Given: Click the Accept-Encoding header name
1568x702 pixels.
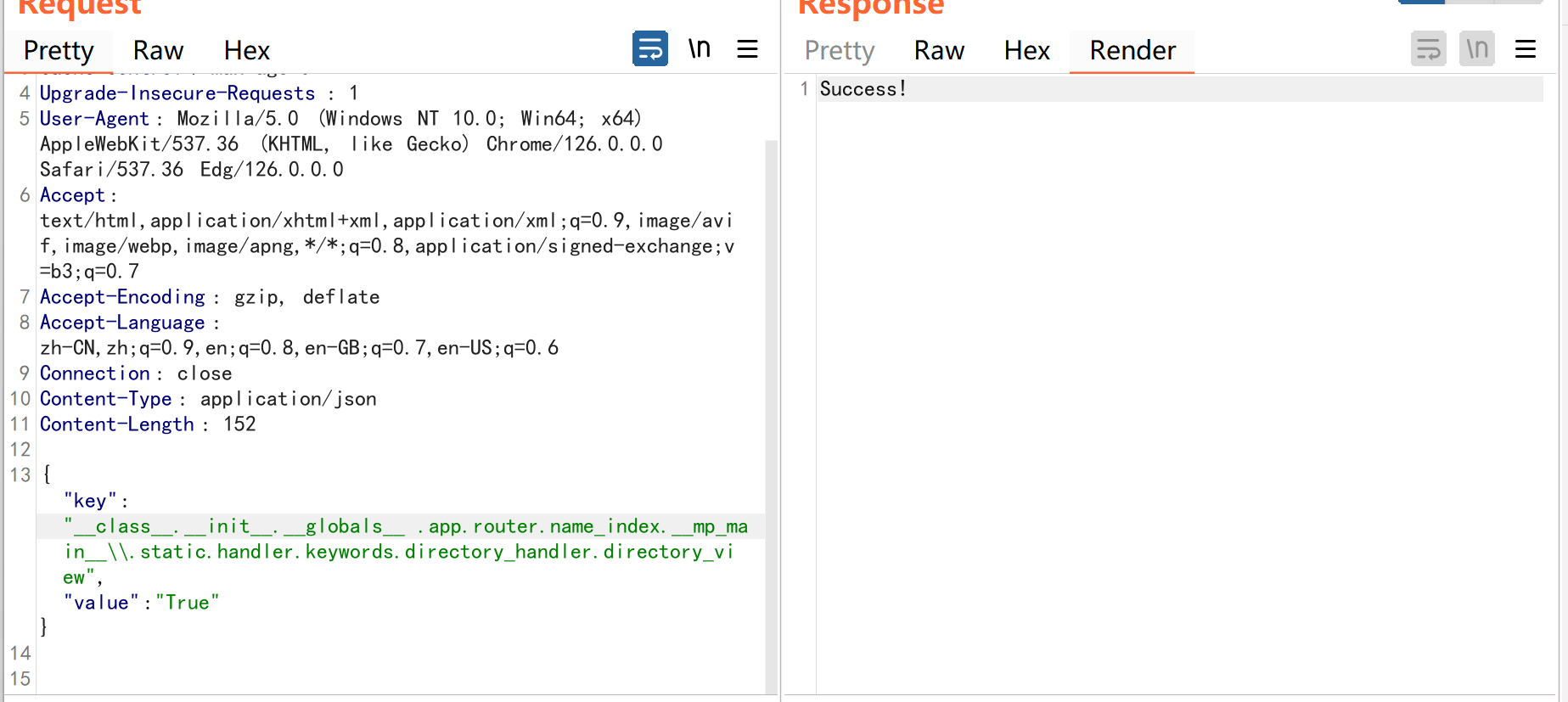Looking at the screenshot, I should point(122,297).
